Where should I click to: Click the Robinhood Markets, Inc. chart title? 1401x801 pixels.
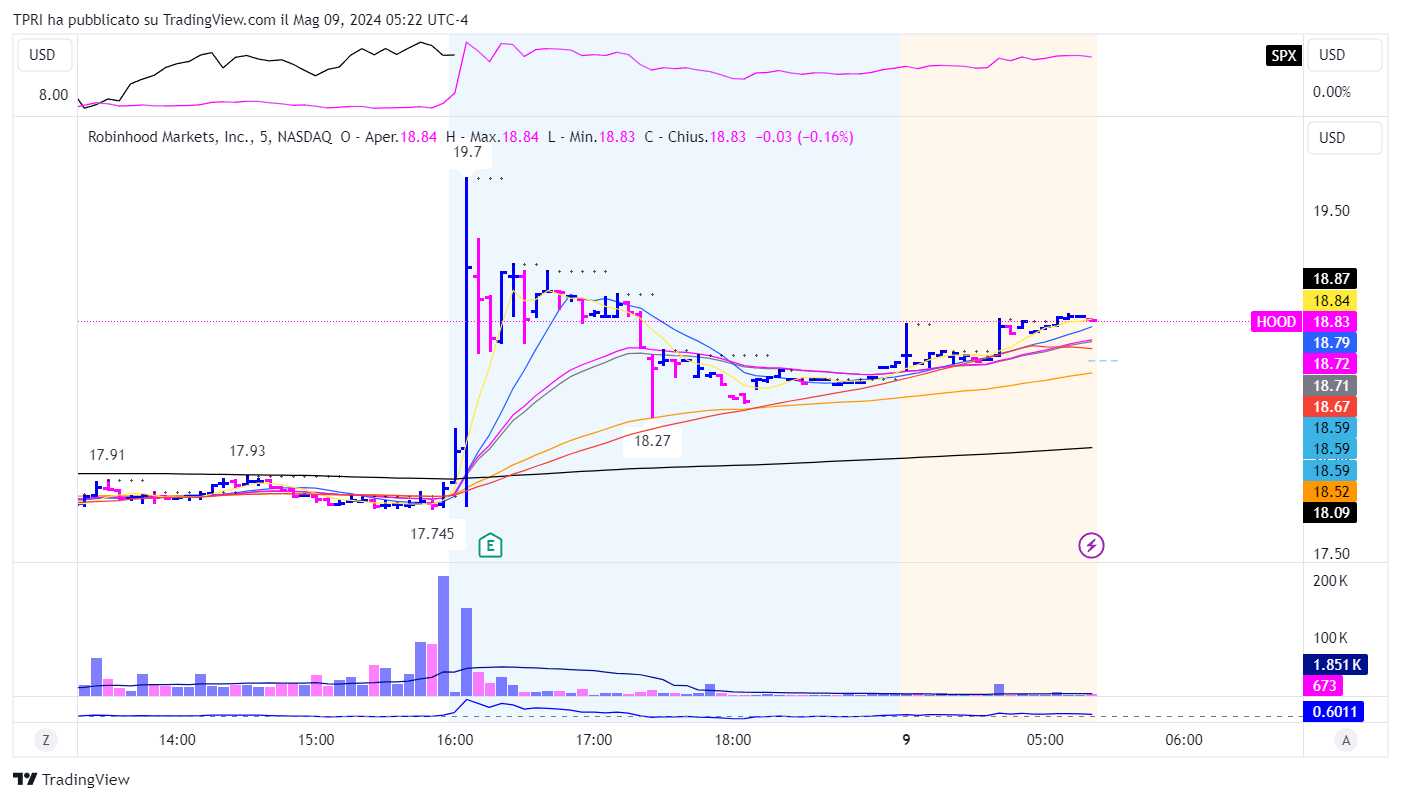(x=169, y=137)
